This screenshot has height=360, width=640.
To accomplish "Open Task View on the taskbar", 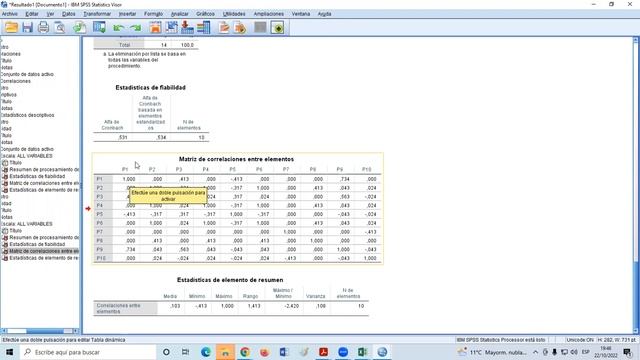I will coord(186,352).
